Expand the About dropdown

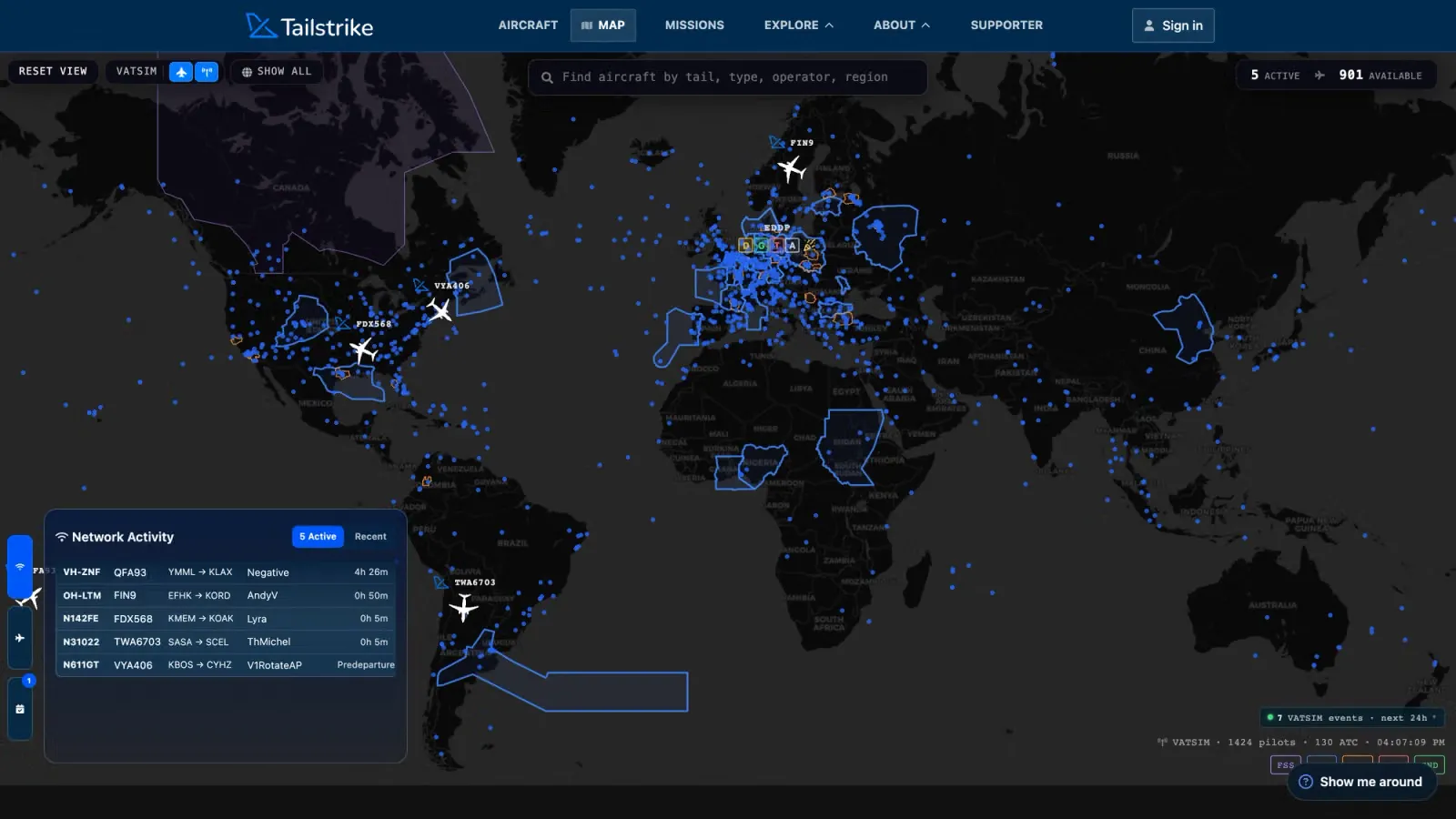point(901,25)
